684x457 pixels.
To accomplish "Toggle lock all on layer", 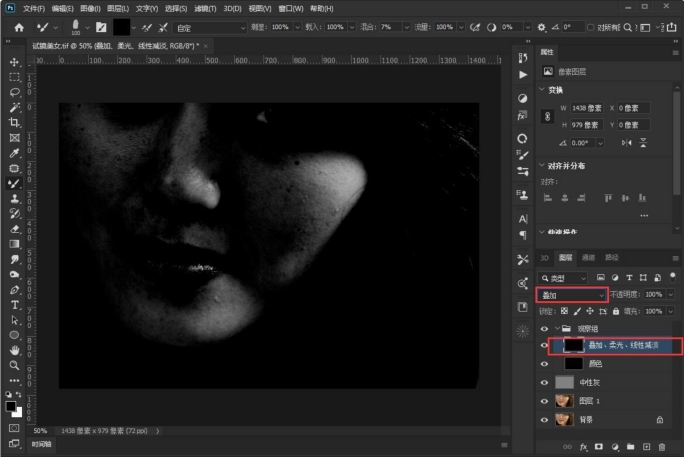I will point(616,311).
